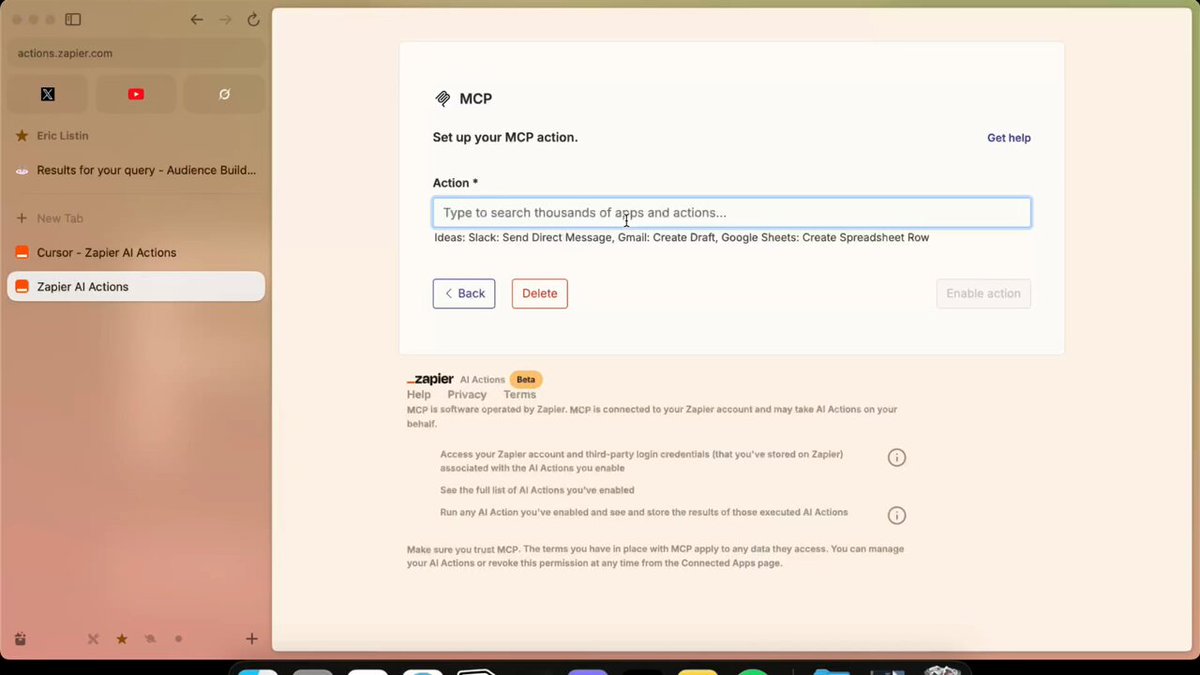1200x675 pixels.
Task: Switch to Cursor - Zapier AI Actions tab
Action: [x=136, y=252]
